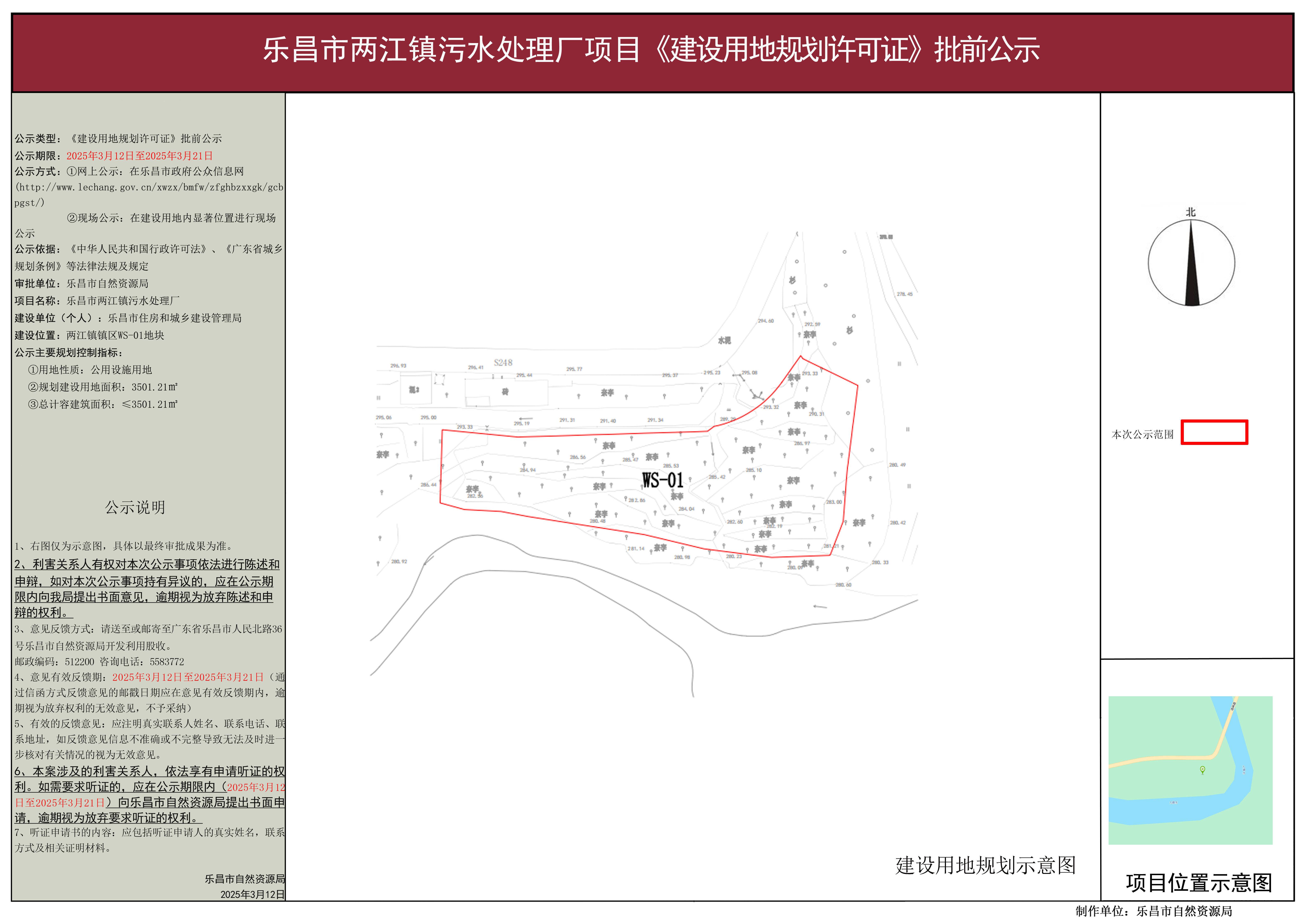Click the 建设用地规划示意图 caption
Screen dimensions: 1306x924
(x=986, y=865)
